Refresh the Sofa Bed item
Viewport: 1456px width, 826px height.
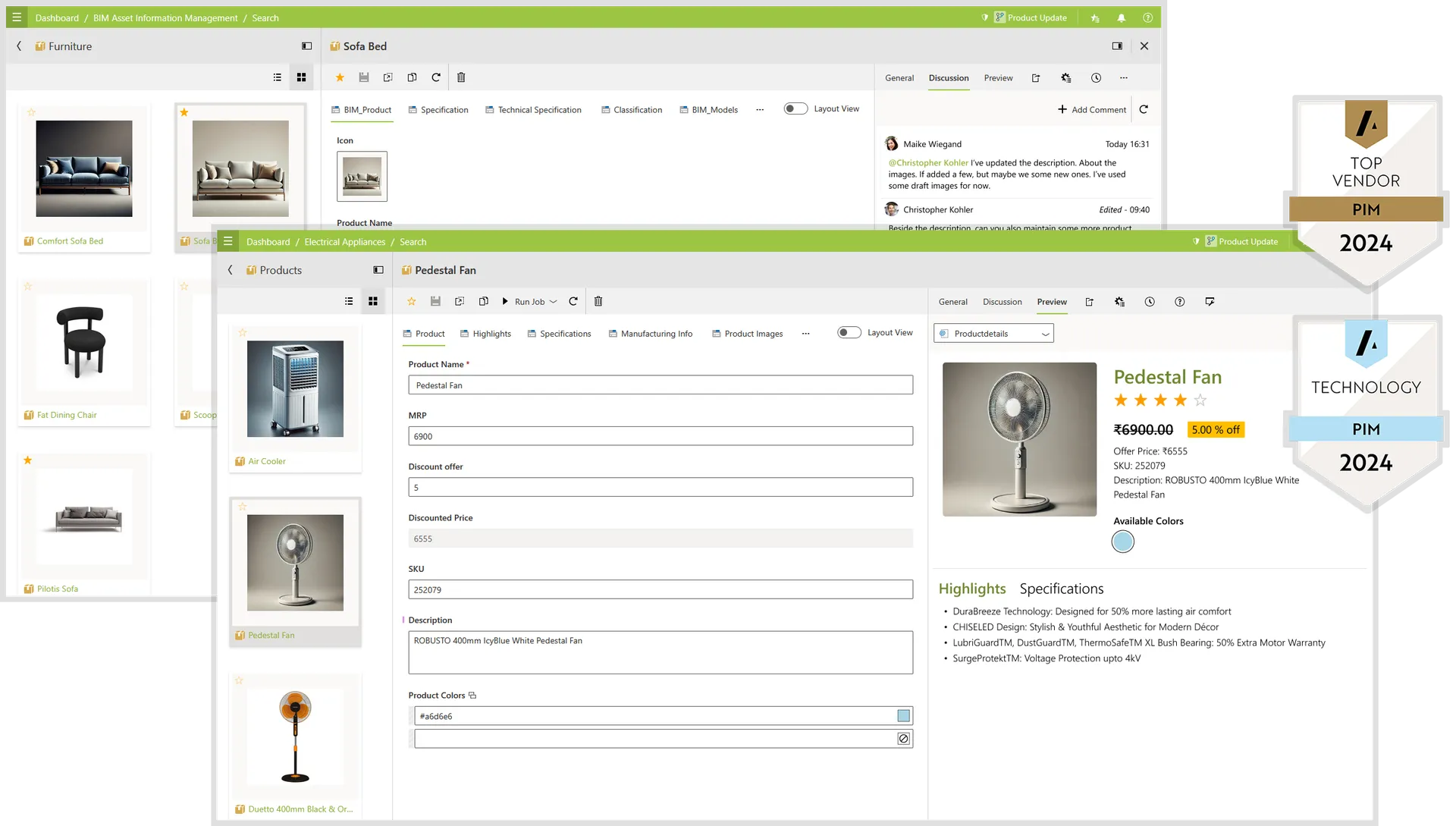(x=436, y=77)
